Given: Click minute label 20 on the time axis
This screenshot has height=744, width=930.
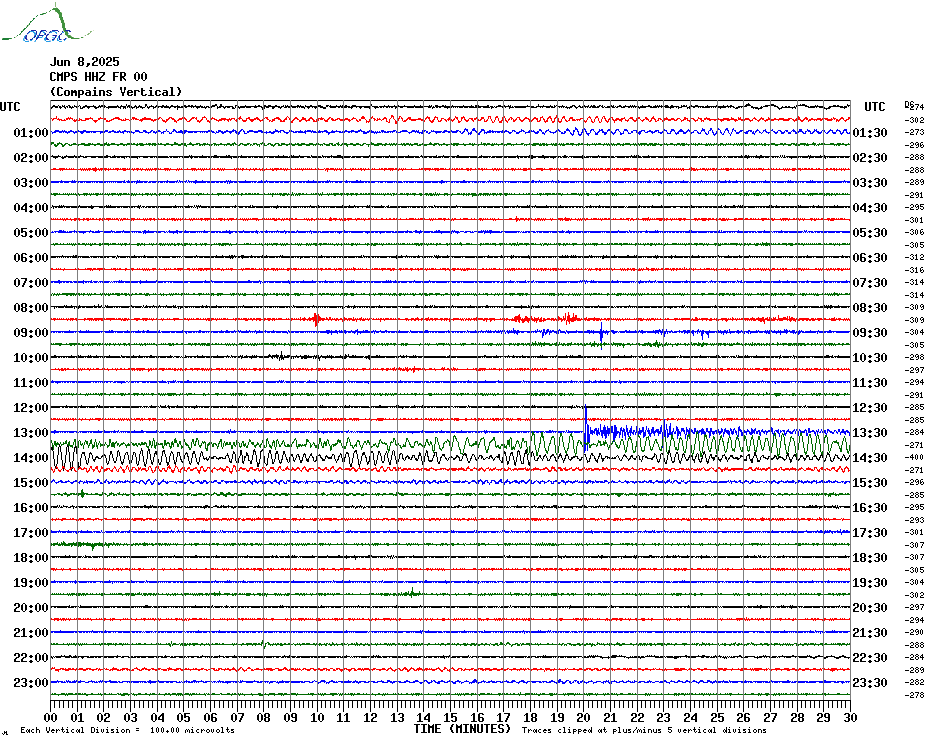Looking at the screenshot, I should 584,717.
